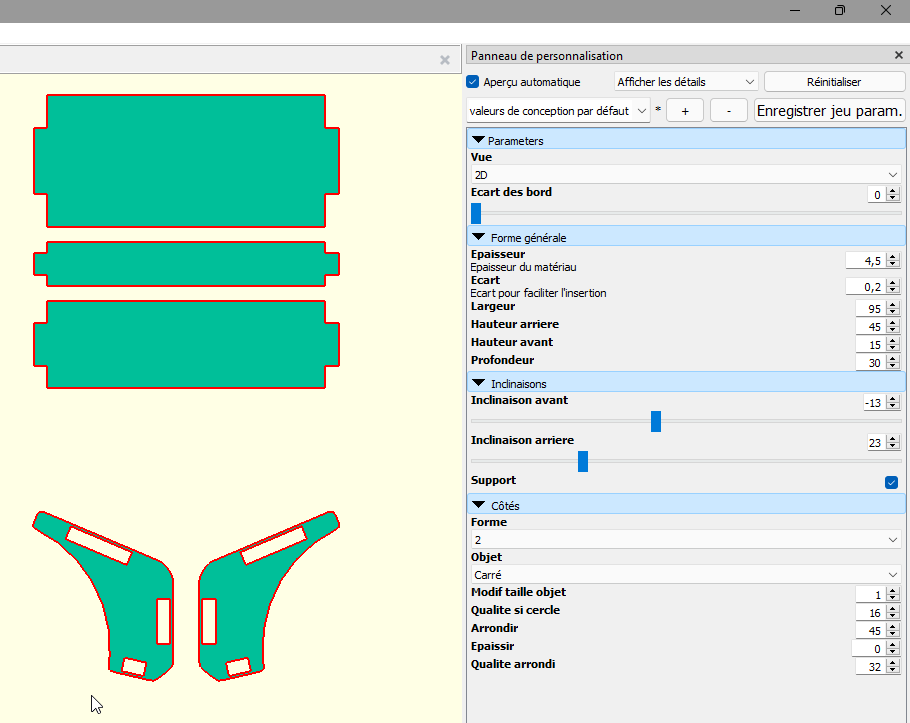This screenshot has height=723, width=910.
Task: Toggle the Aperçu automatique checkbox
Action: (x=474, y=82)
